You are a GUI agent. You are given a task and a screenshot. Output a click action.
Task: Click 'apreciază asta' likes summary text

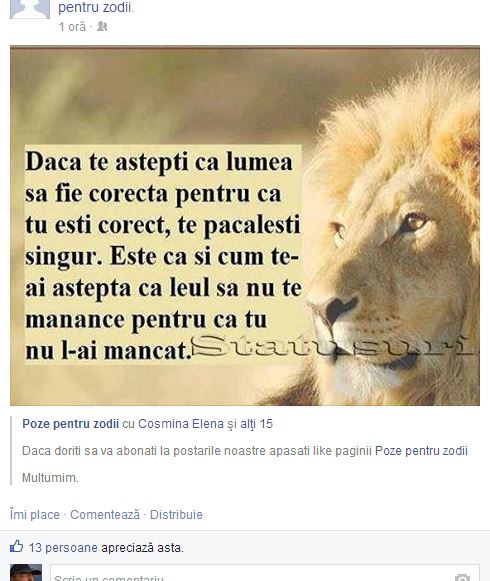click(x=142, y=547)
